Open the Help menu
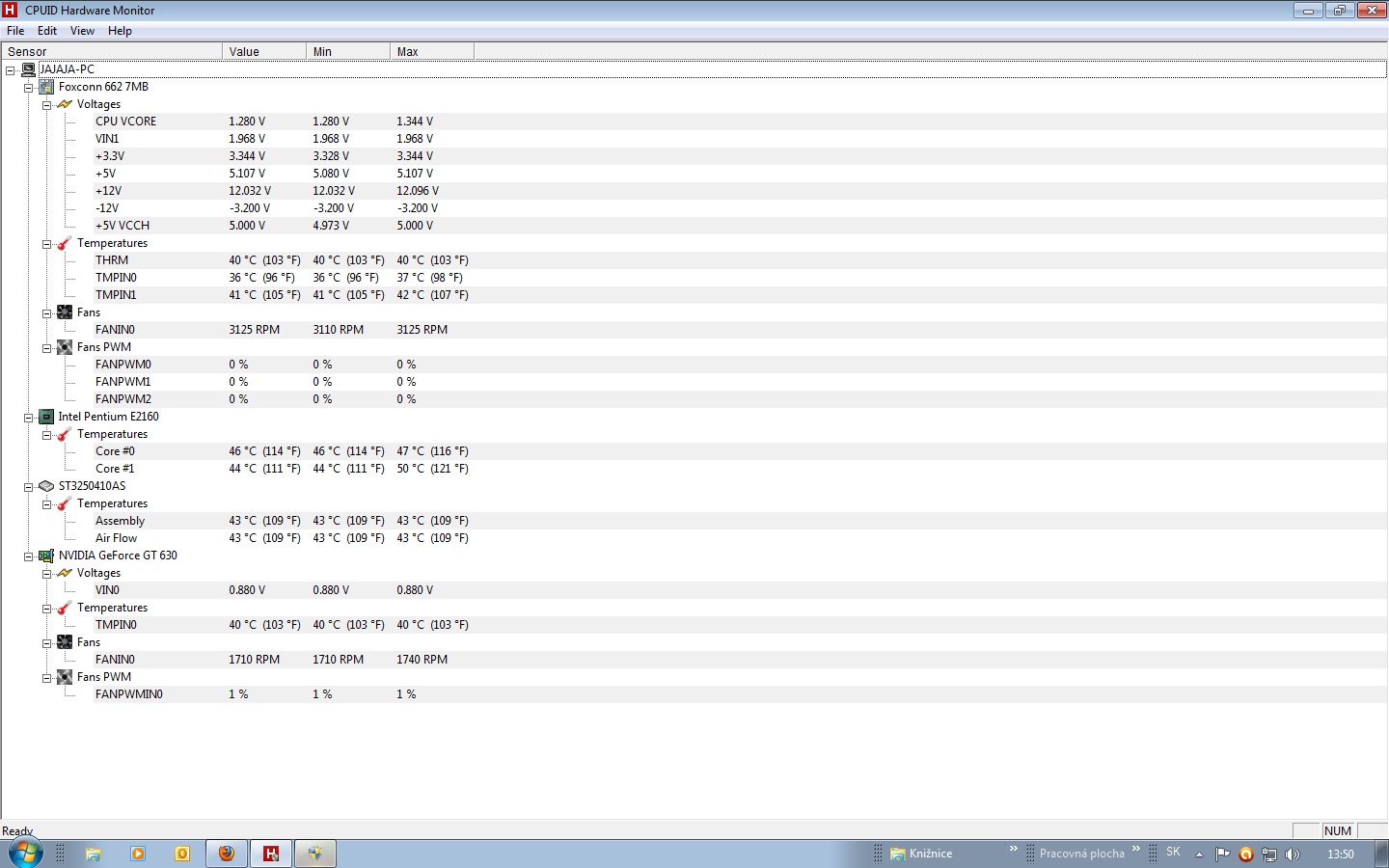This screenshot has width=1389, height=868. point(120,31)
